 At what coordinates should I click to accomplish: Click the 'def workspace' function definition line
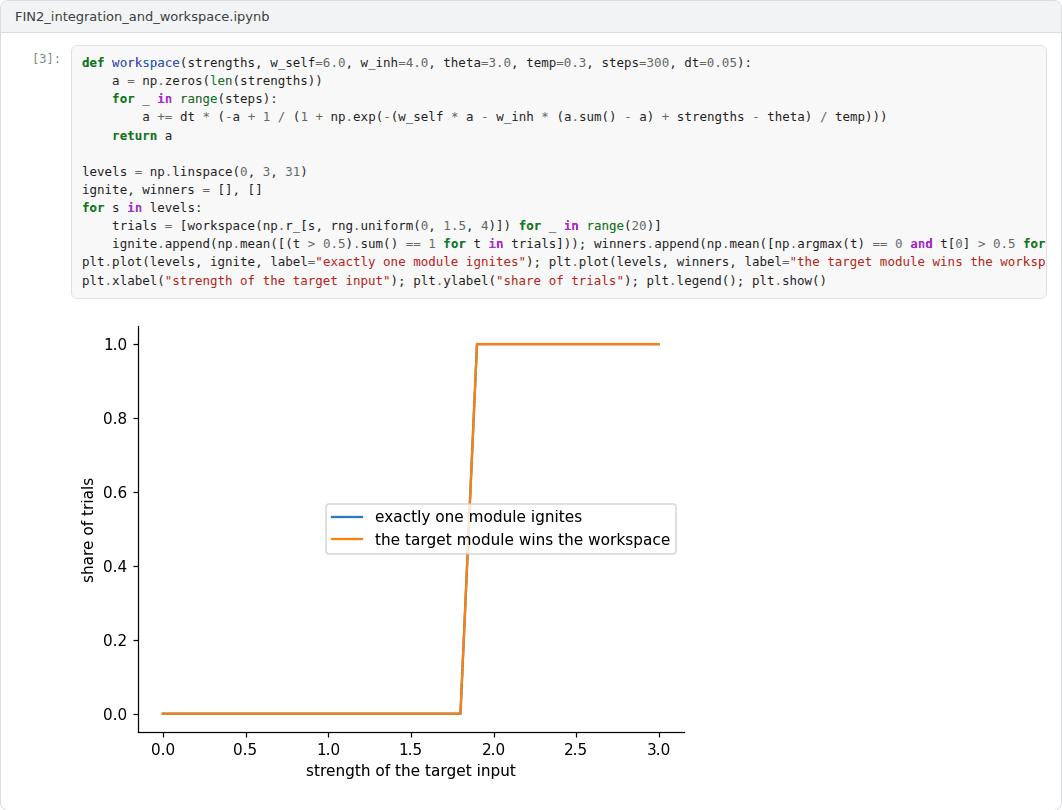click(x=417, y=62)
